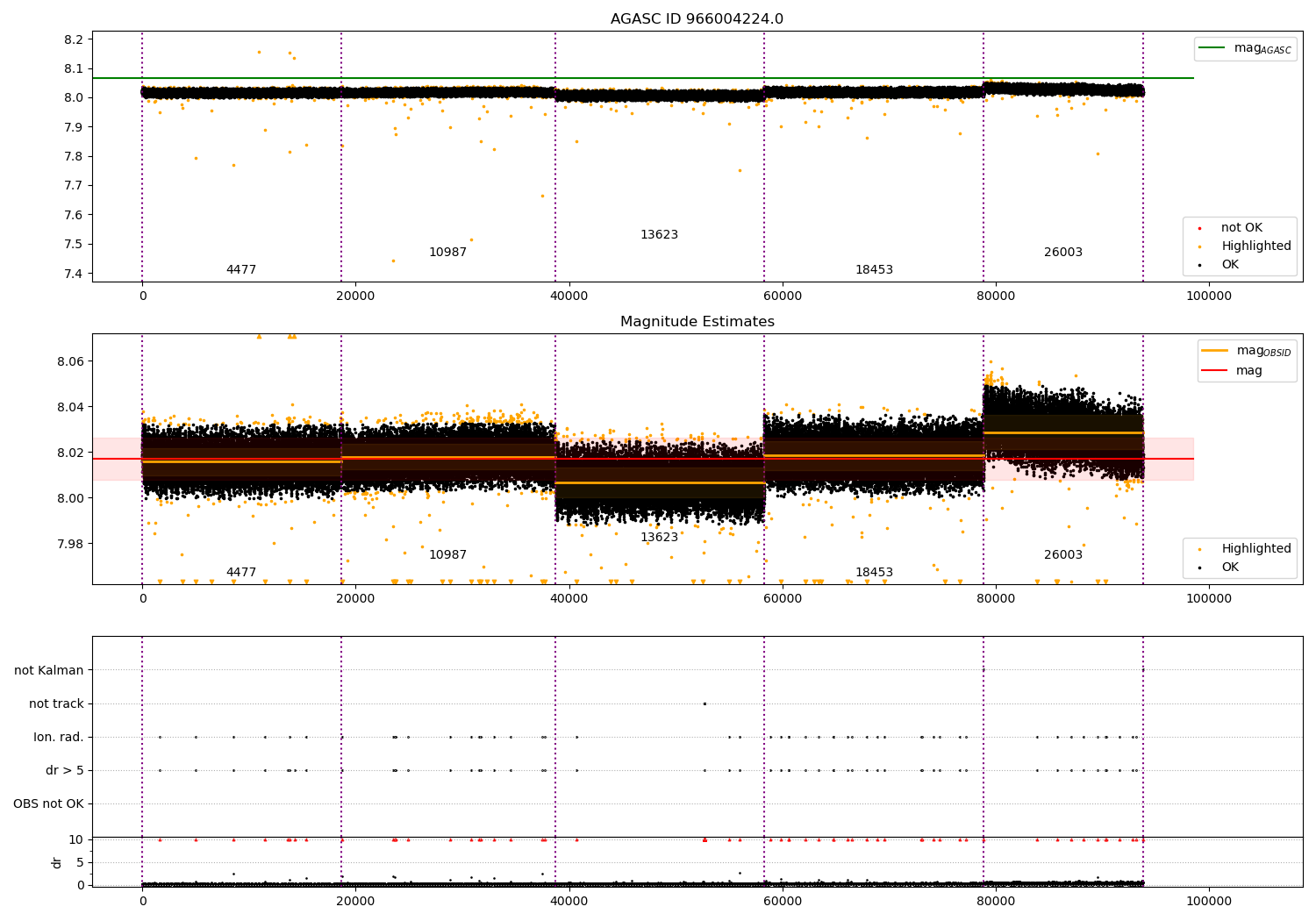Click the rotated 'dr' y-axis label
1316x921 pixels.
pyautogui.click(x=57, y=862)
